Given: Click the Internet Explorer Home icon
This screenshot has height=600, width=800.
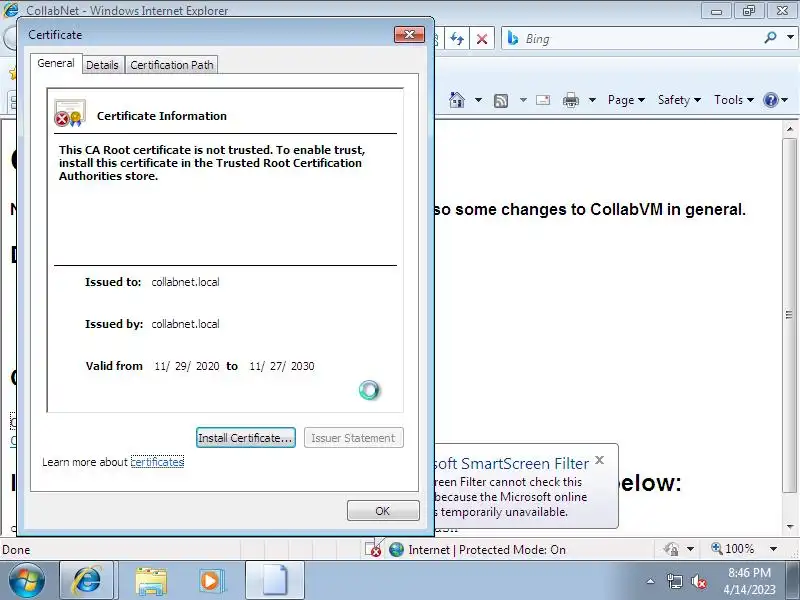Looking at the screenshot, I should [x=457, y=100].
